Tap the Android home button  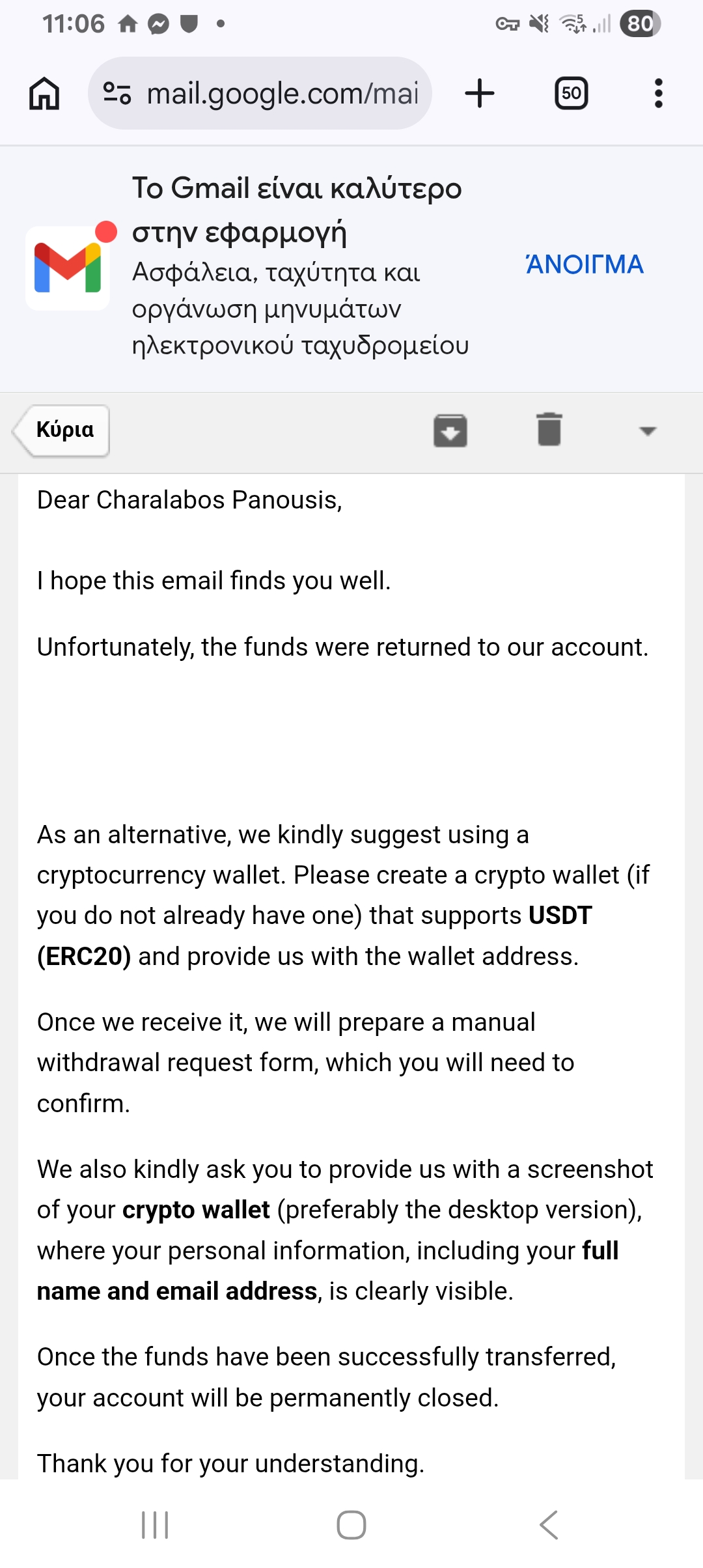[x=351, y=1525]
